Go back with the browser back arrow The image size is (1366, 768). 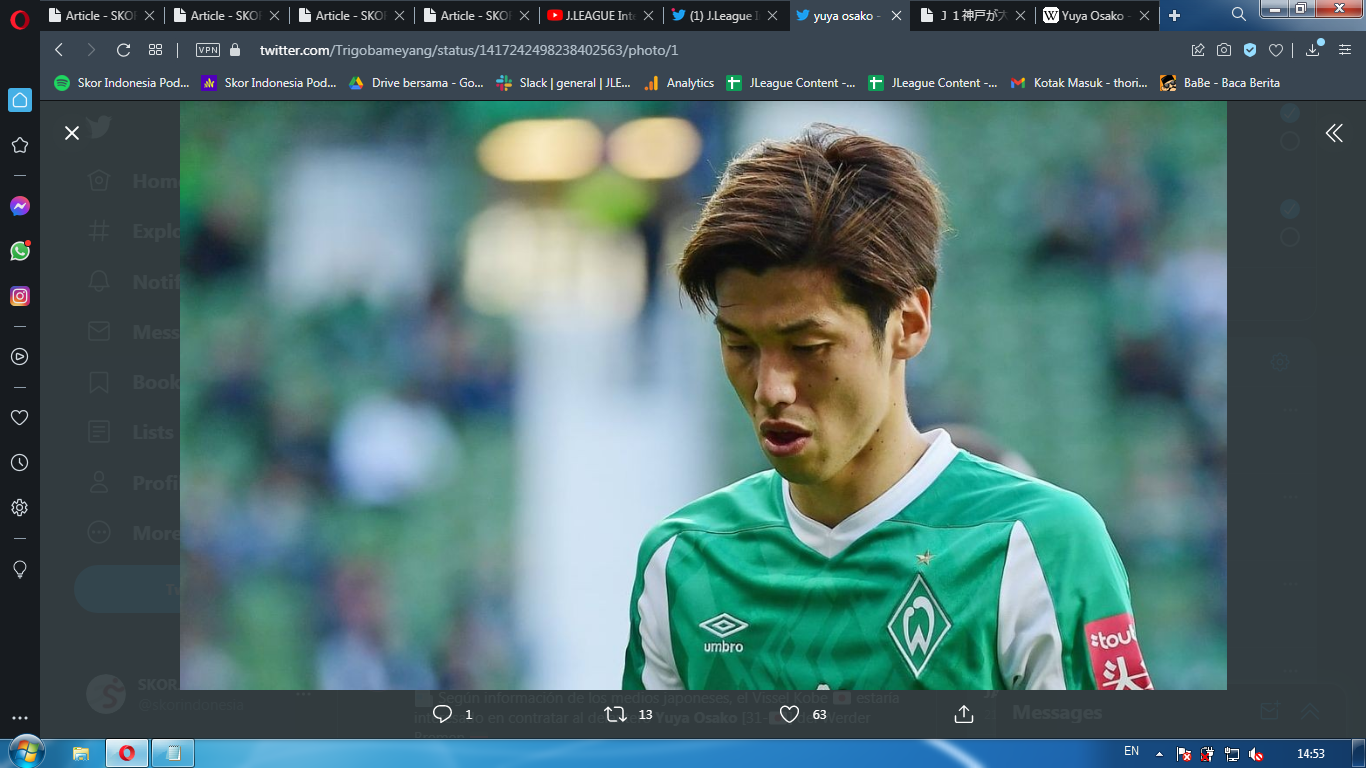[x=59, y=50]
